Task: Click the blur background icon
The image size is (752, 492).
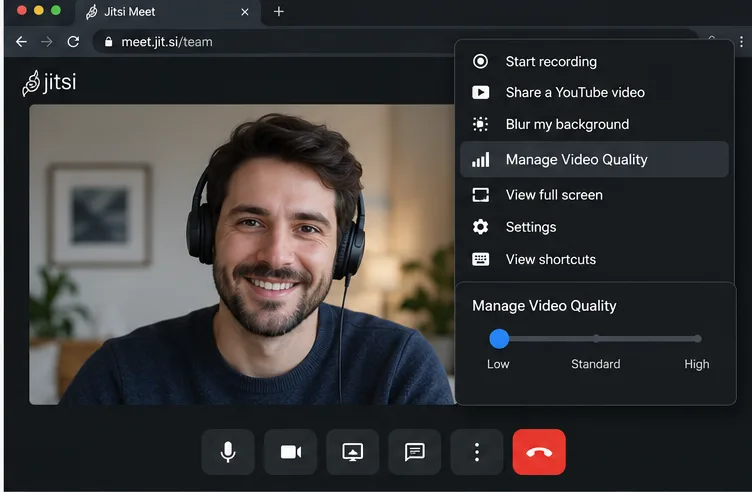Action: coord(480,124)
